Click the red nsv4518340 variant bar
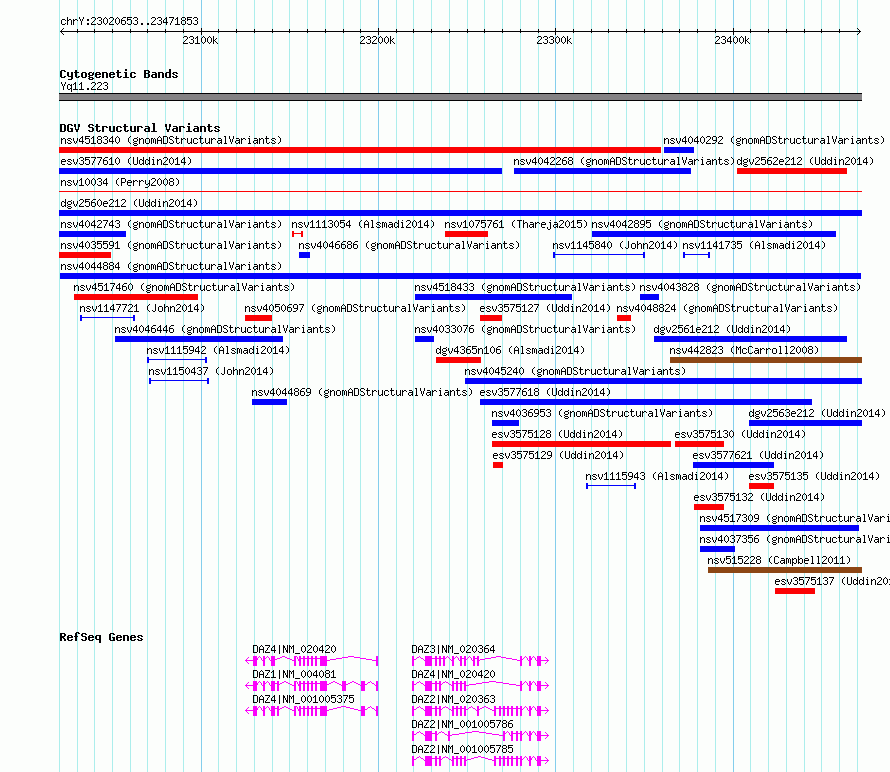 point(360,150)
